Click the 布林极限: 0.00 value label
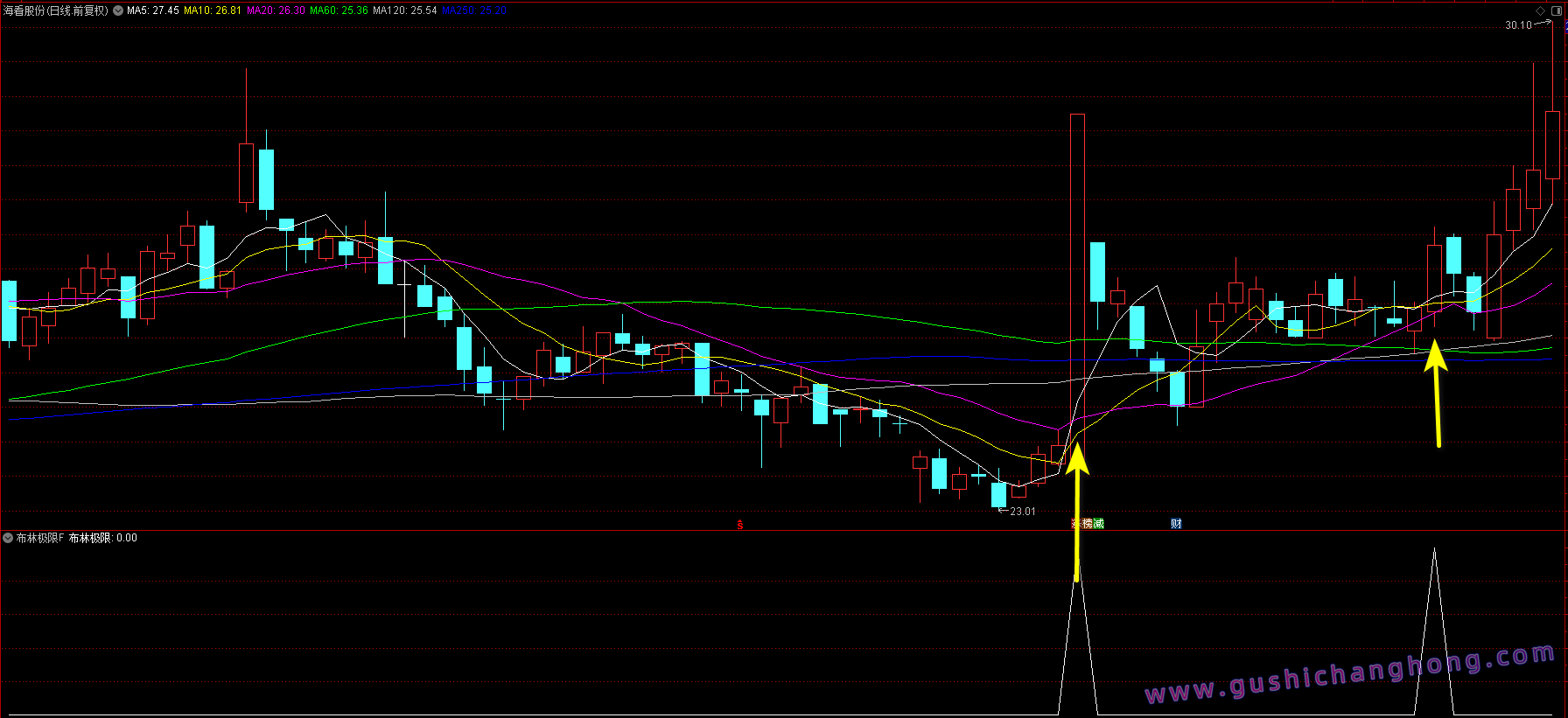 coord(103,538)
